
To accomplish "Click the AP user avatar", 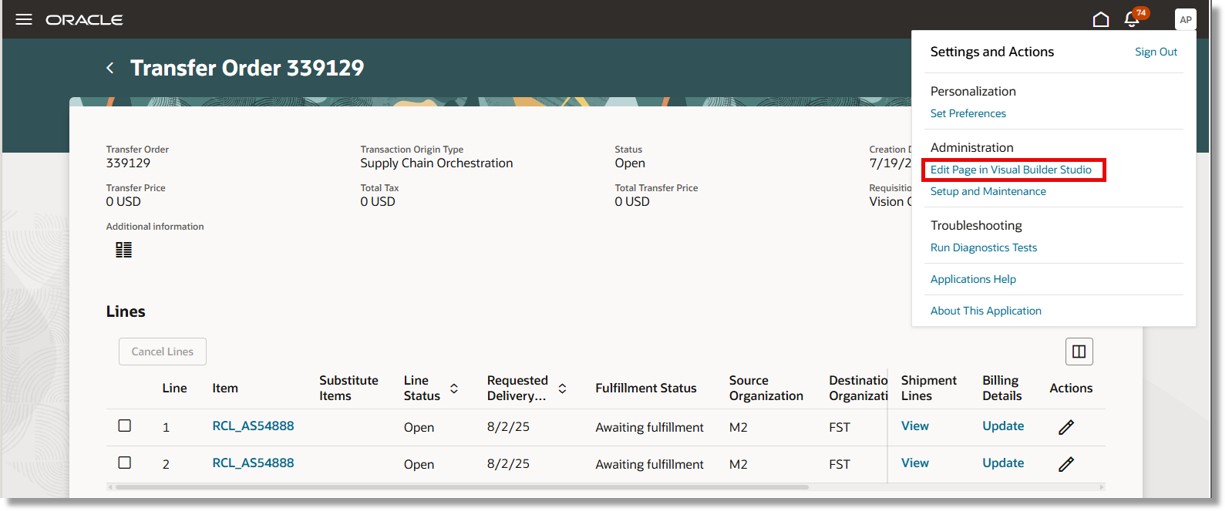I will (x=1185, y=20).
